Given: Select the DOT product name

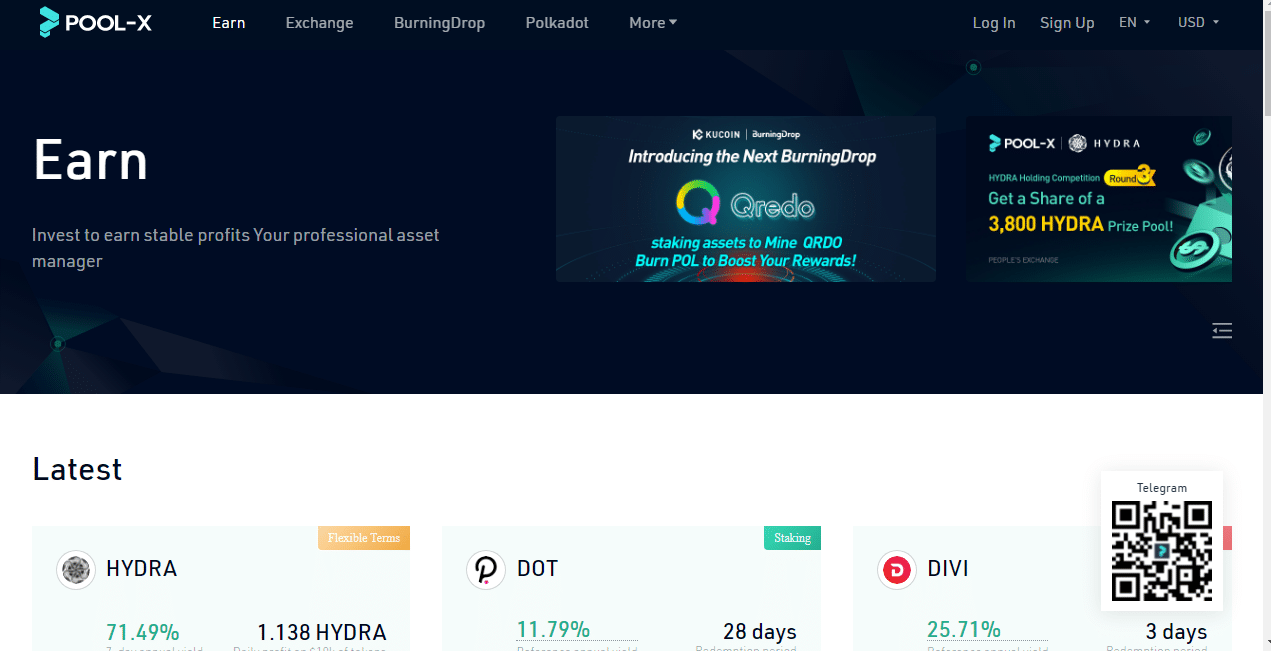Looking at the screenshot, I should [537, 569].
